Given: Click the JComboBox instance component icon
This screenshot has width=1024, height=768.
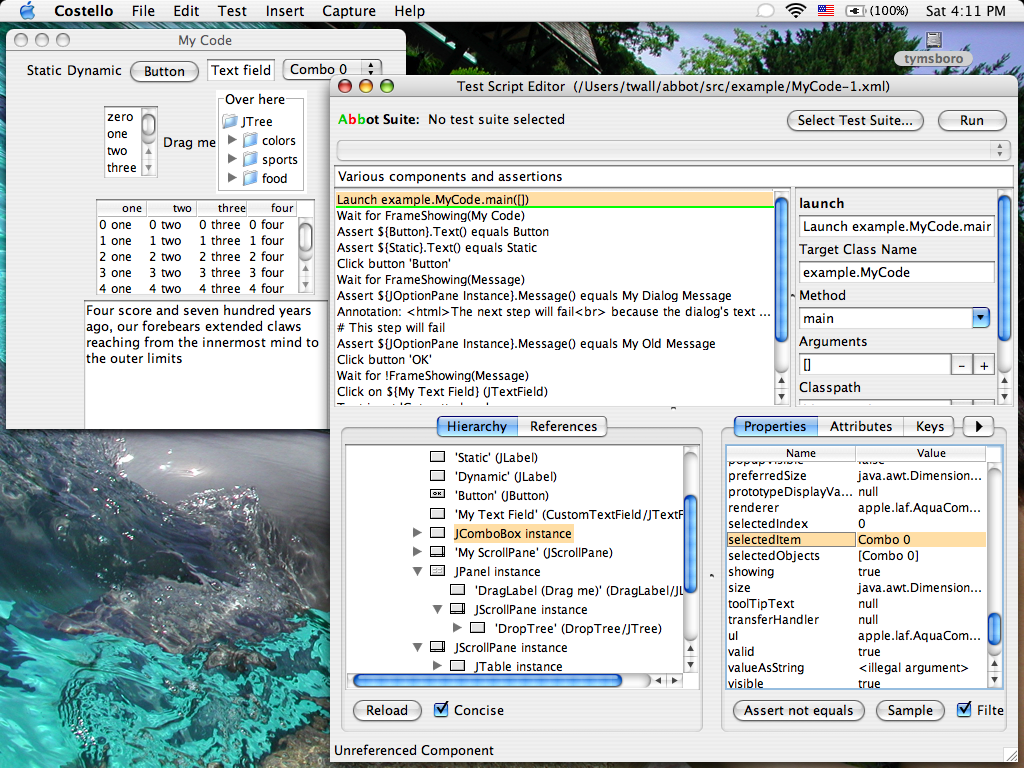Looking at the screenshot, I should 437,534.
